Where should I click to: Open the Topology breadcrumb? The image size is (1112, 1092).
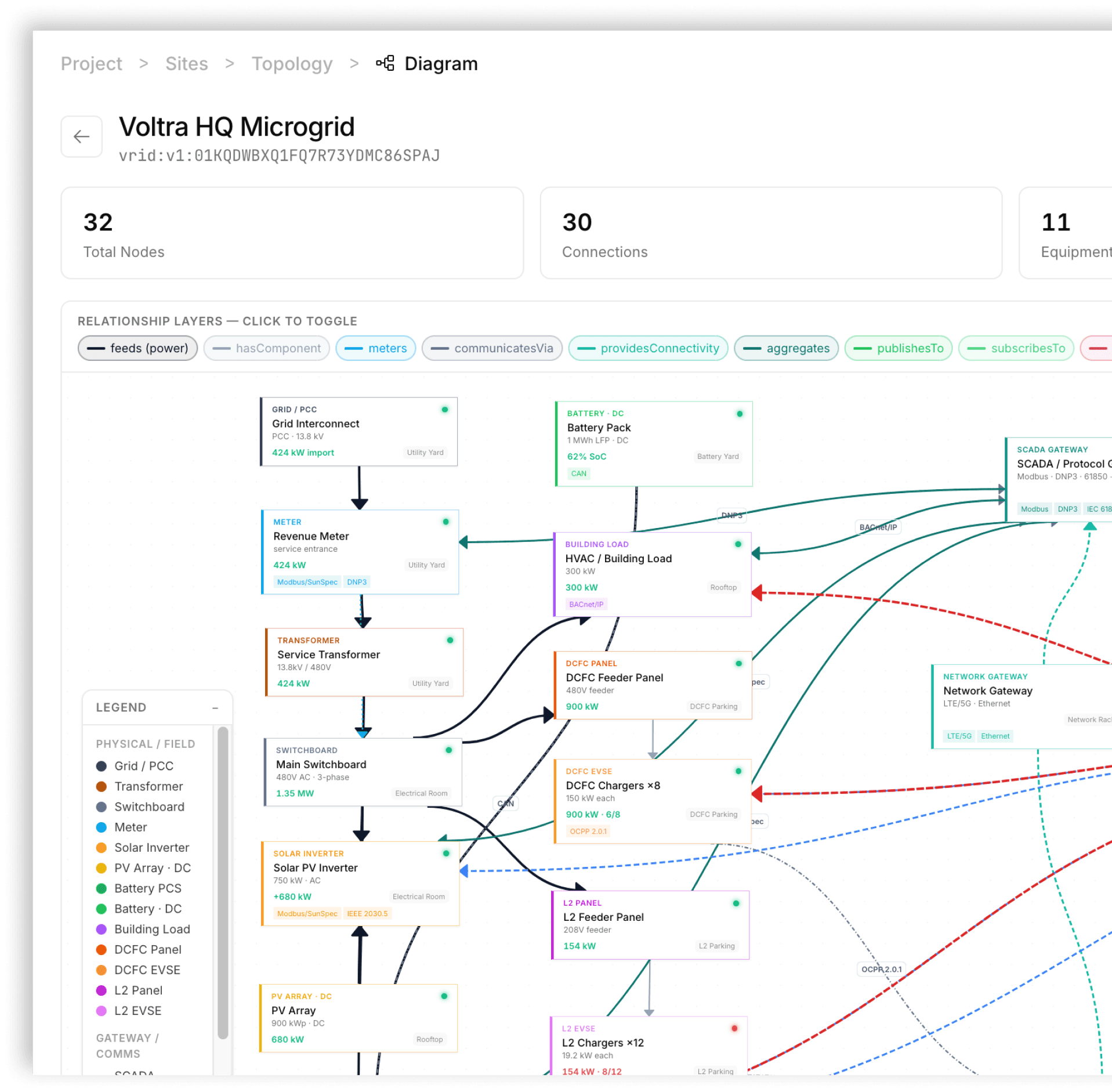click(292, 63)
